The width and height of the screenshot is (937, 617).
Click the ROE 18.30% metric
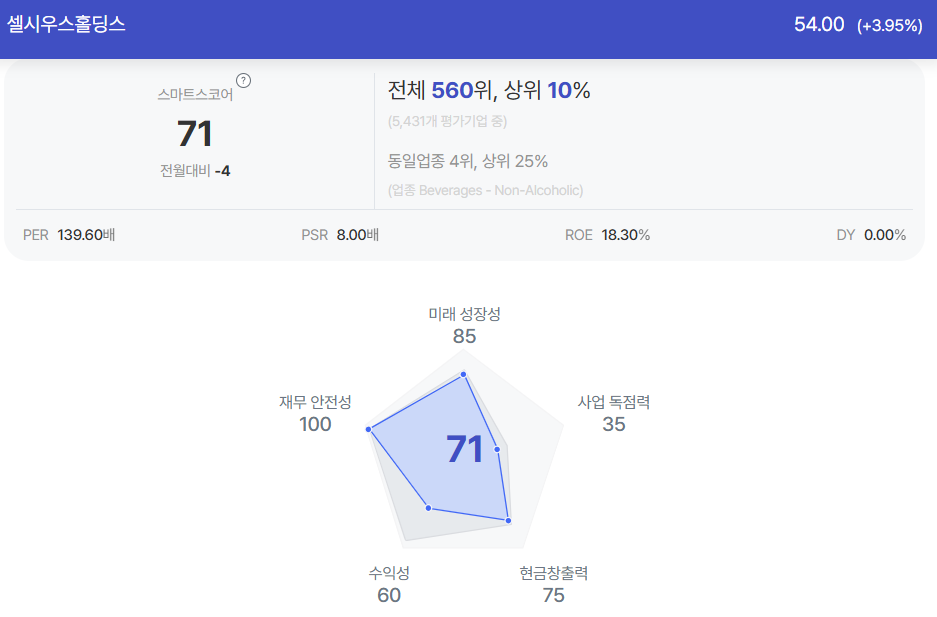tap(607, 235)
